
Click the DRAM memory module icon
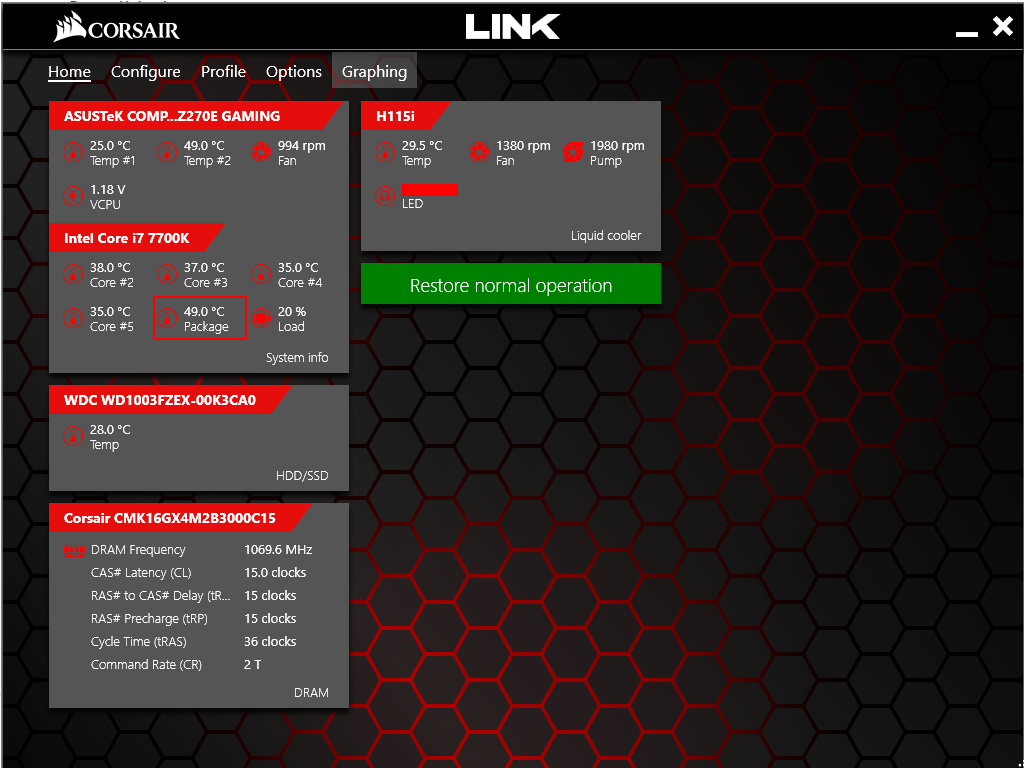[74, 550]
